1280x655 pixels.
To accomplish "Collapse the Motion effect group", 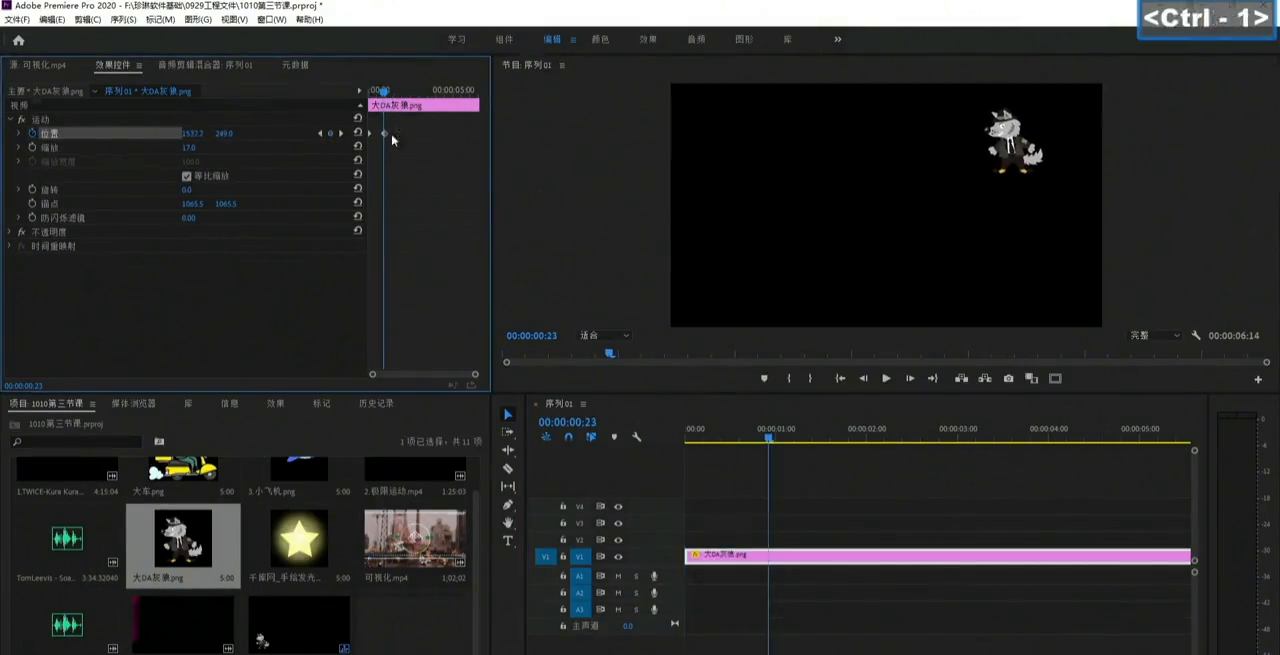I will [x=10, y=119].
